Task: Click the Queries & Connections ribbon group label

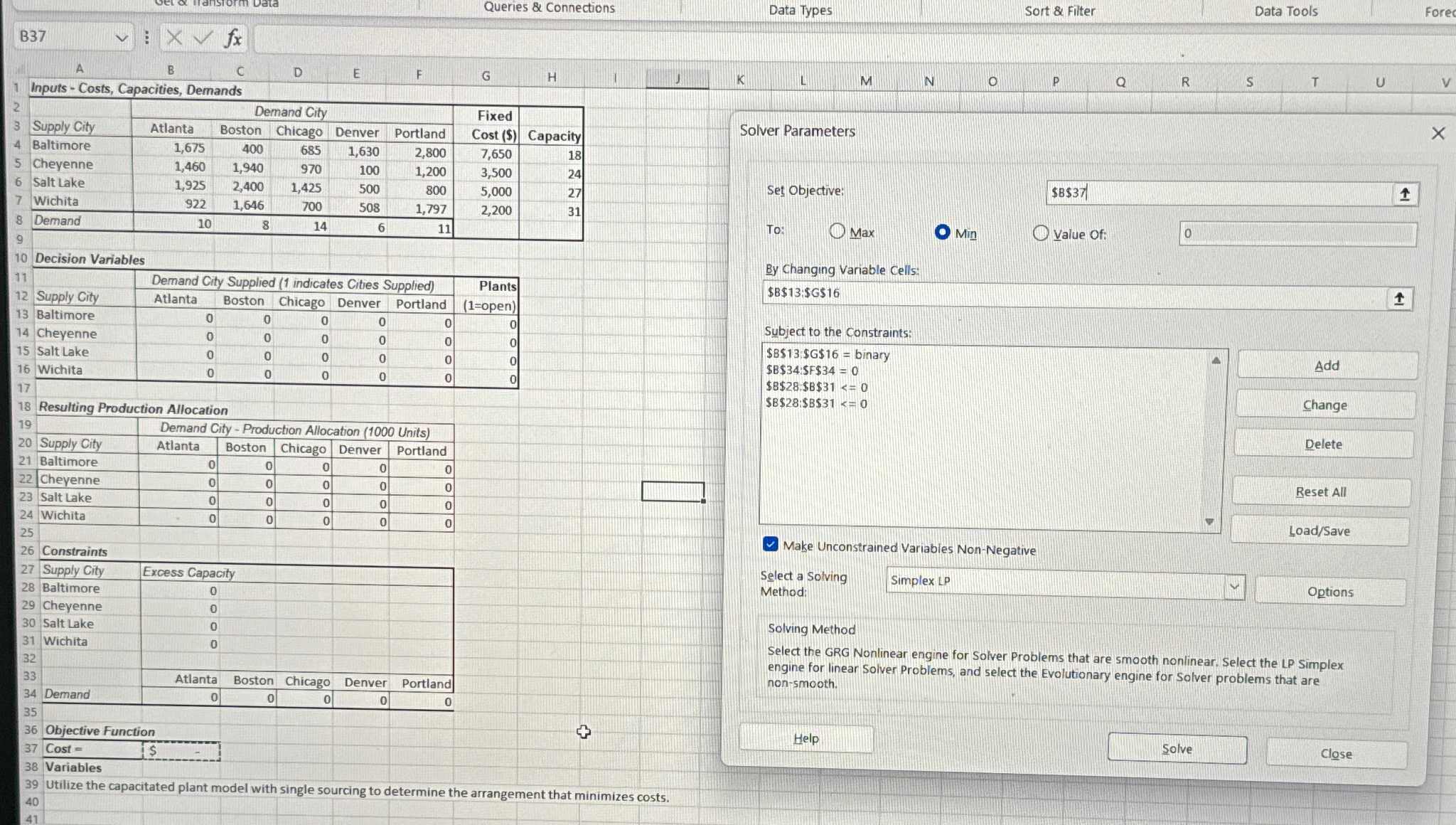Action: [549, 8]
